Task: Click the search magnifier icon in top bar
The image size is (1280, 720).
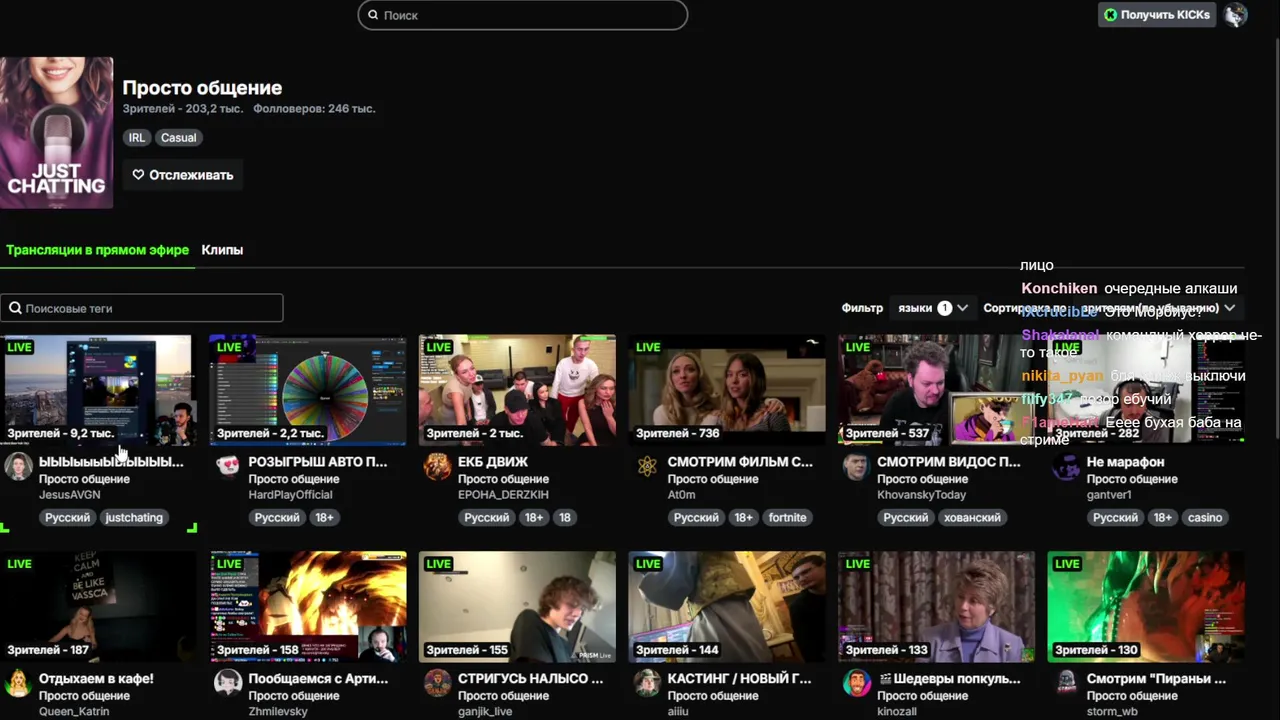Action: pos(373,15)
